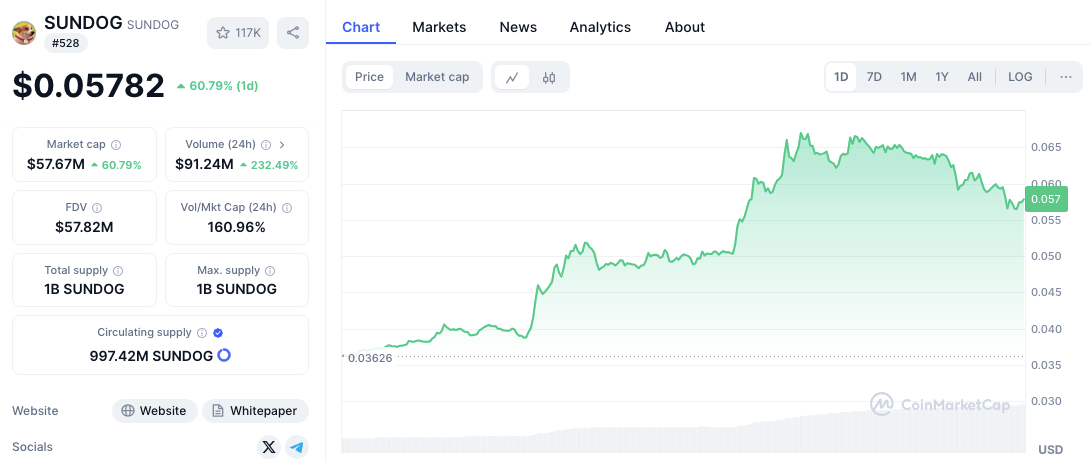Image resolution: width=1091 pixels, height=462 pixels.
Task: Click the FDV info icon
Action: pyautogui.click(x=97, y=207)
